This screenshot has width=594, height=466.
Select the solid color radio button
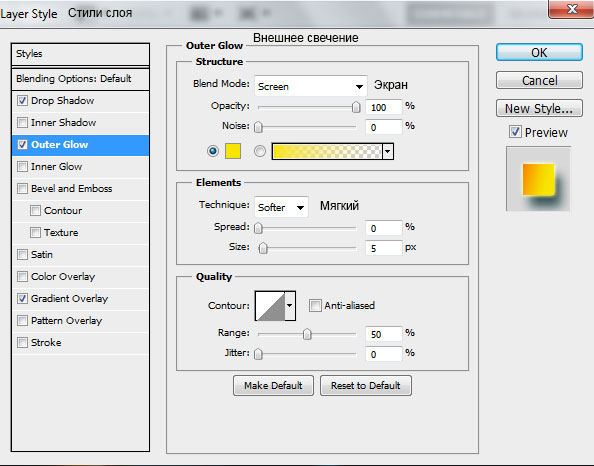pyautogui.click(x=213, y=151)
